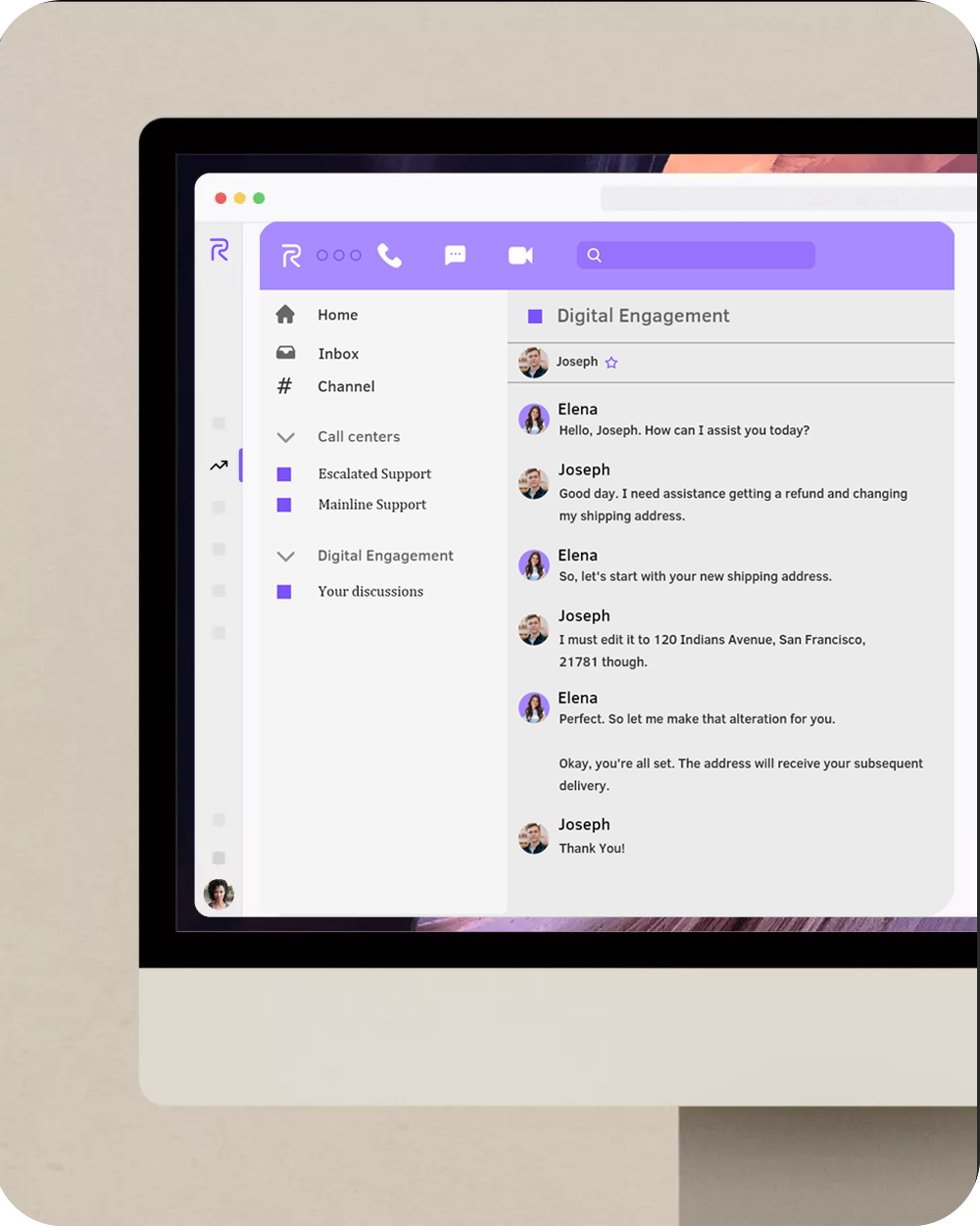Image resolution: width=980 pixels, height=1226 pixels.
Task: Click the phone call icon in header
Action: point(390,256)
